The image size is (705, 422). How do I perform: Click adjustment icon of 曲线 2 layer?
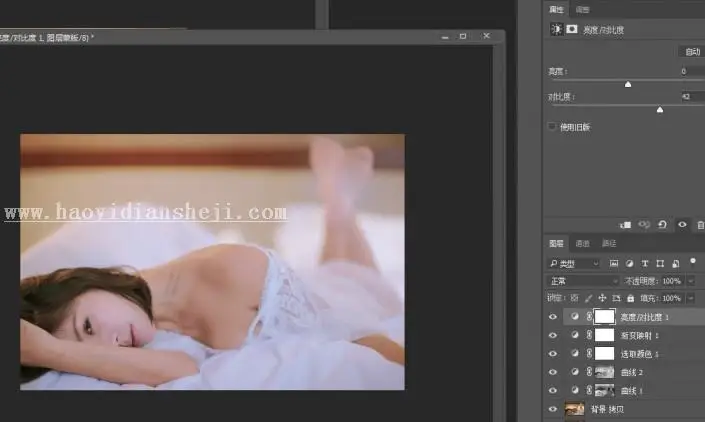pyautogui.click(x=575, y=372)
